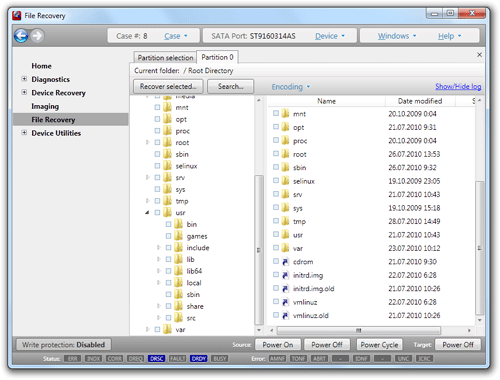Check the mnt checkbox in file list

pos(276,113)
